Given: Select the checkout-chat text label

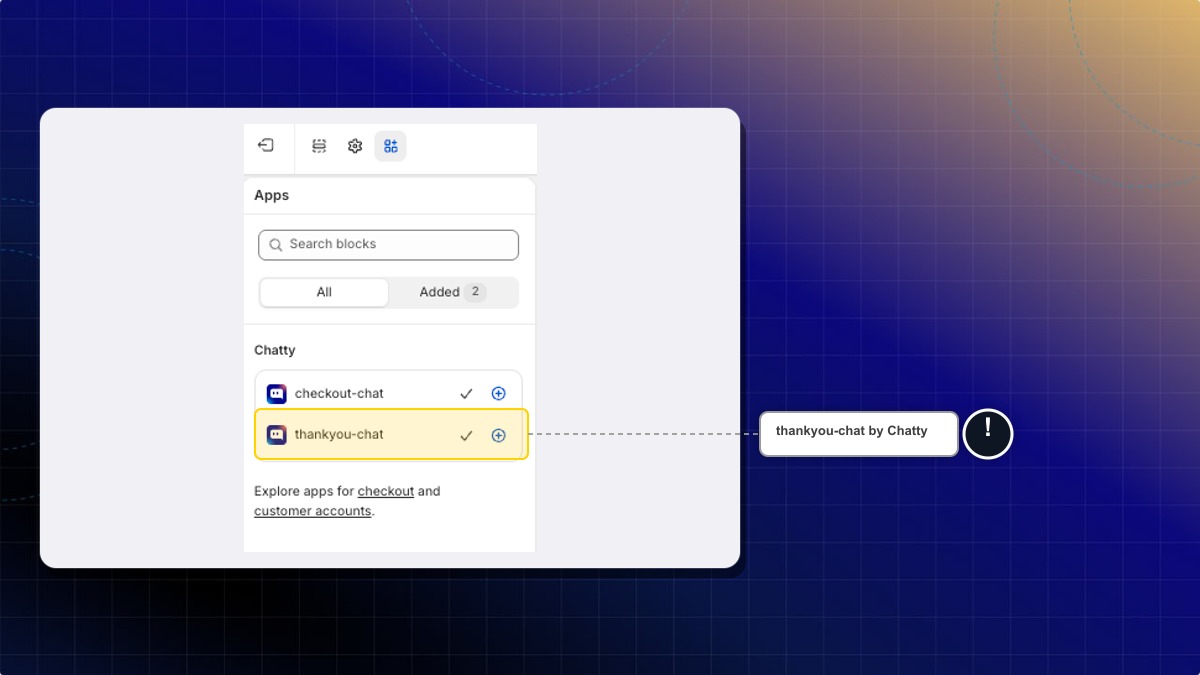Looking at the screenshot, I should pos(339,394).
